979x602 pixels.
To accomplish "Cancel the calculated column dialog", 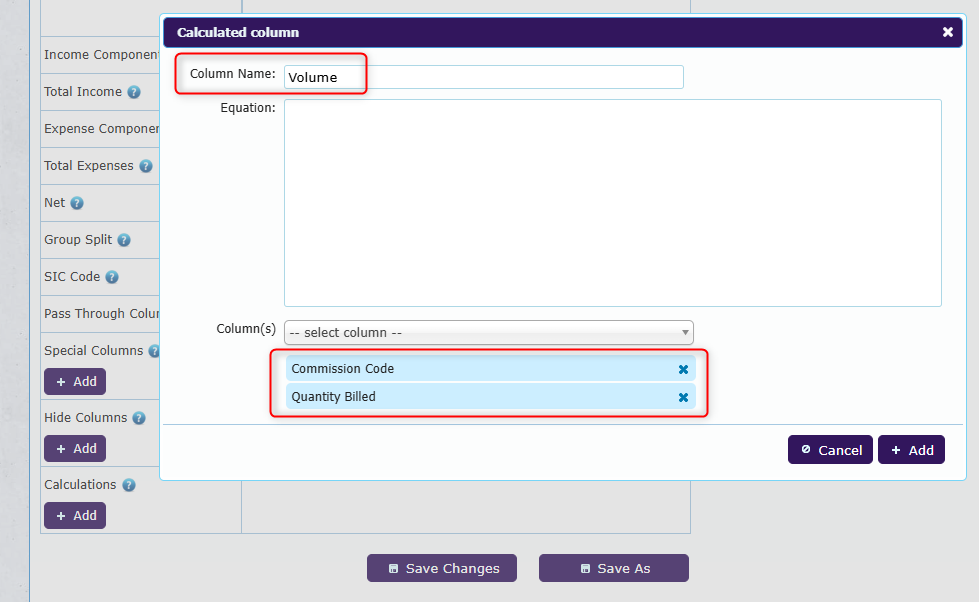I will (x=830, y=450).
